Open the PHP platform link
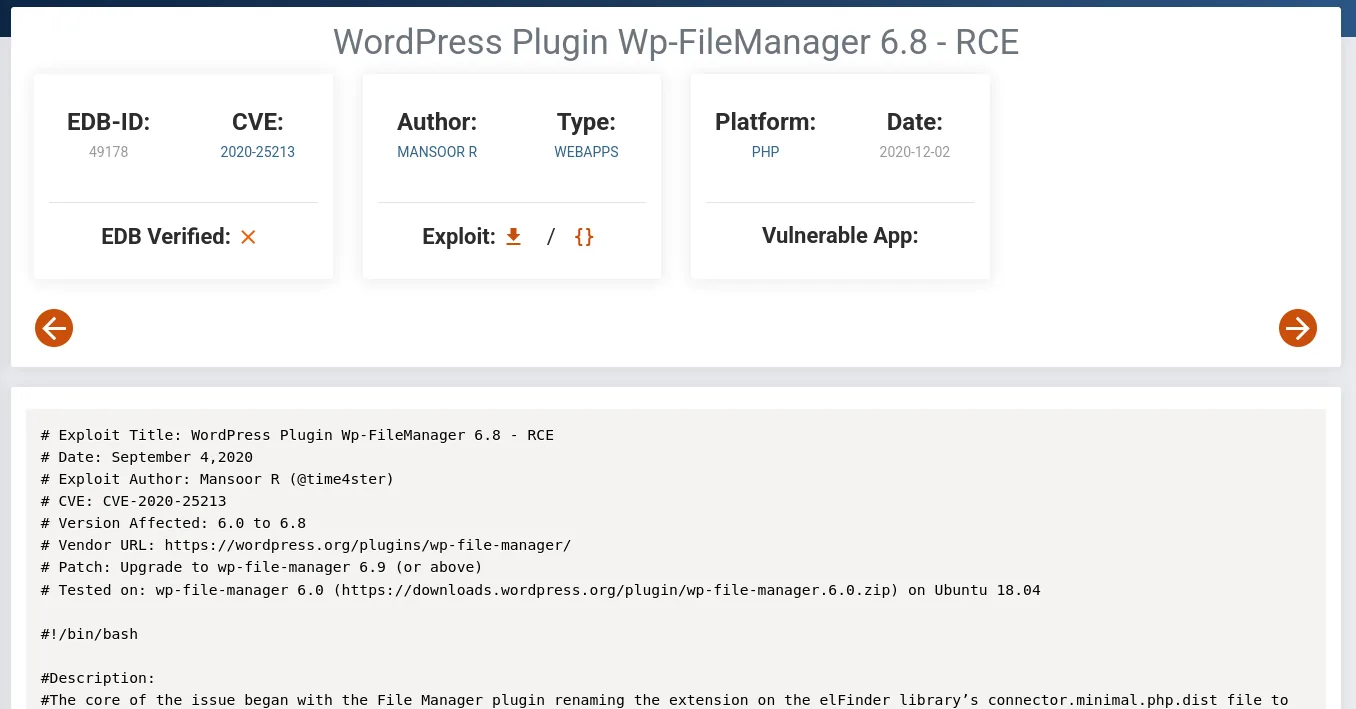Viewport: 1356px width, 709px height. pyautogui.click(x=765, y=152)
